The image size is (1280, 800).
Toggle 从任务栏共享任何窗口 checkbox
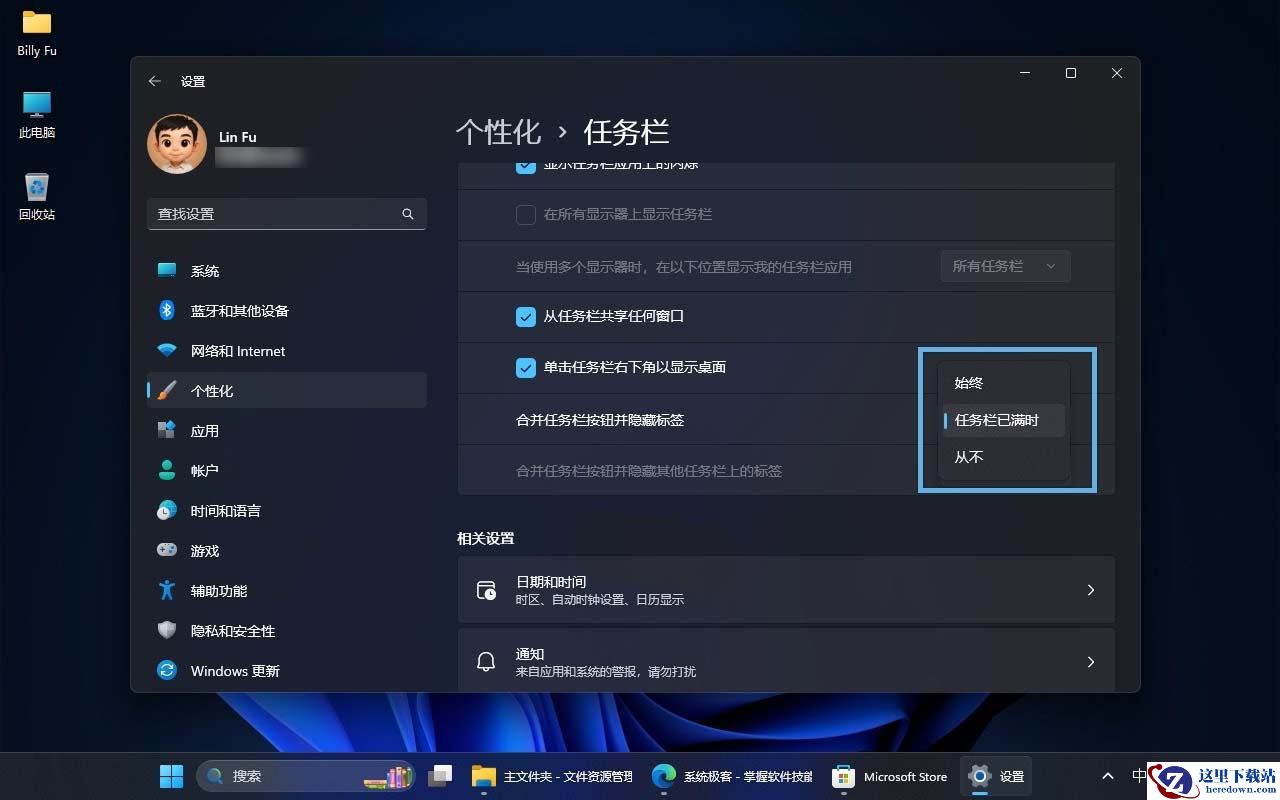(x=526, y=317)
